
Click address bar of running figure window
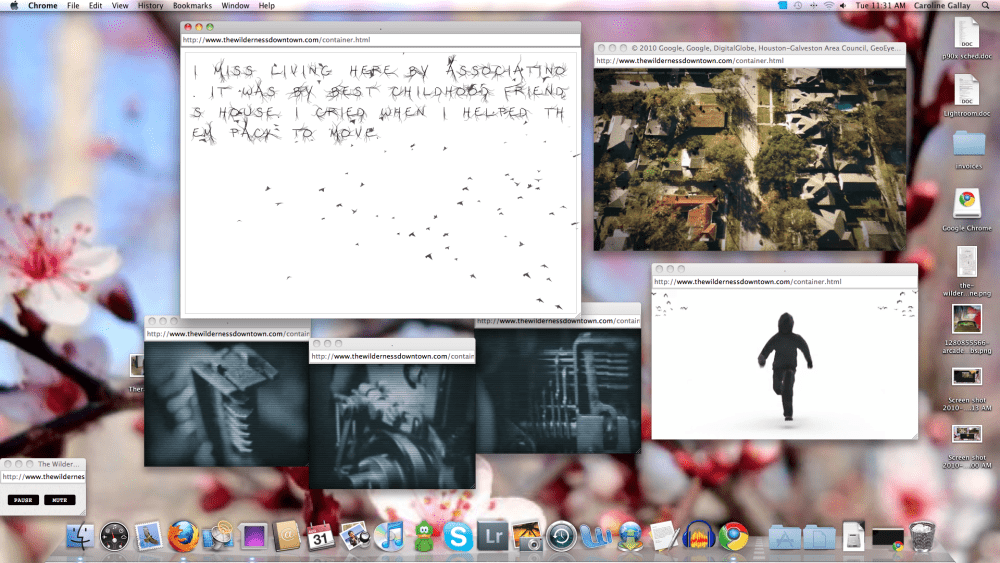click(784, 281)
